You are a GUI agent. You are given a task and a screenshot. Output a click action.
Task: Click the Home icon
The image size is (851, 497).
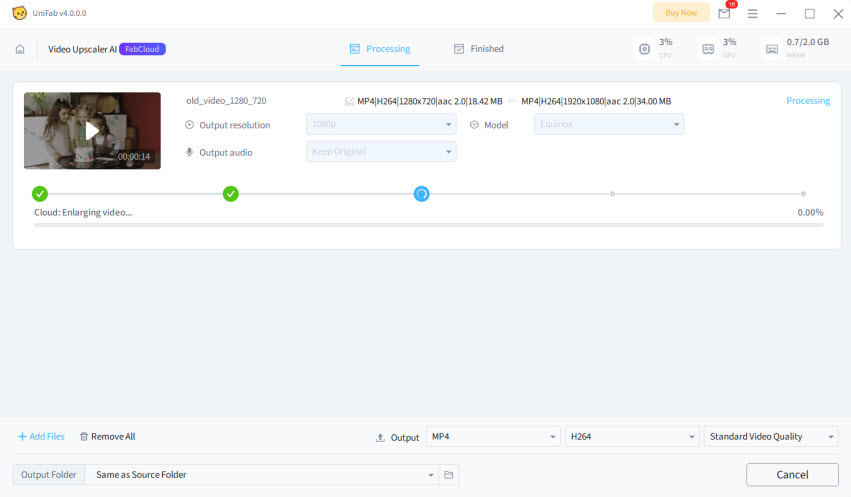pyautogui.click(x=20, y=49)
